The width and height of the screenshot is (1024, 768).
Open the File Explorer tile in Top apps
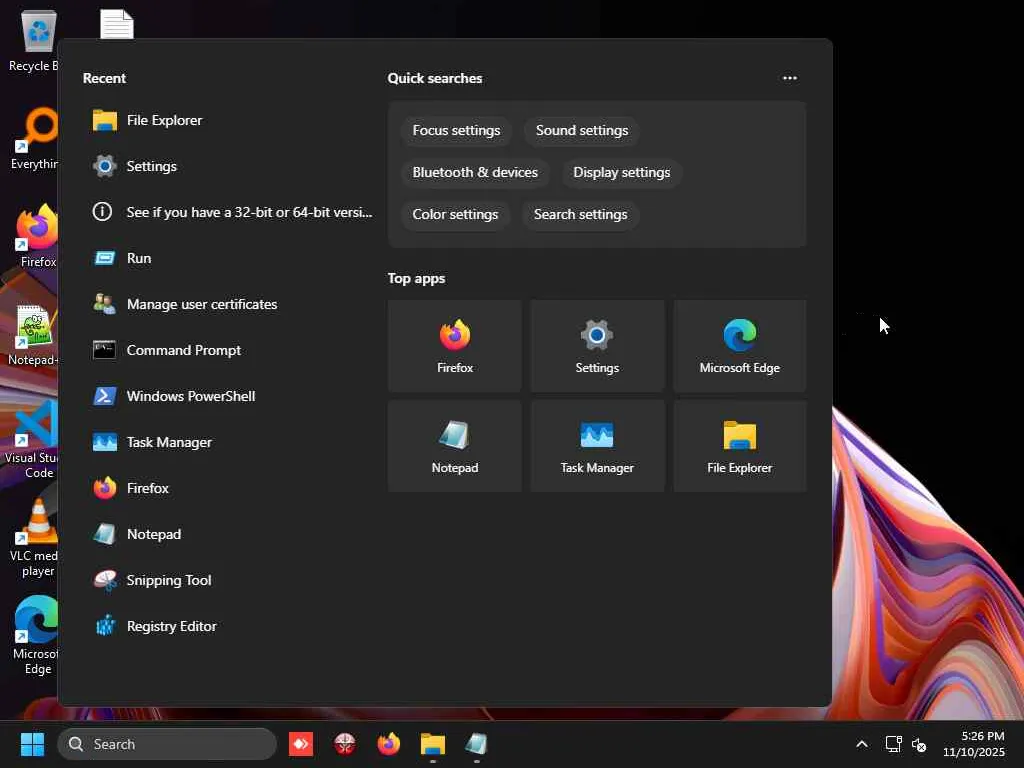[x=740, y=446]
